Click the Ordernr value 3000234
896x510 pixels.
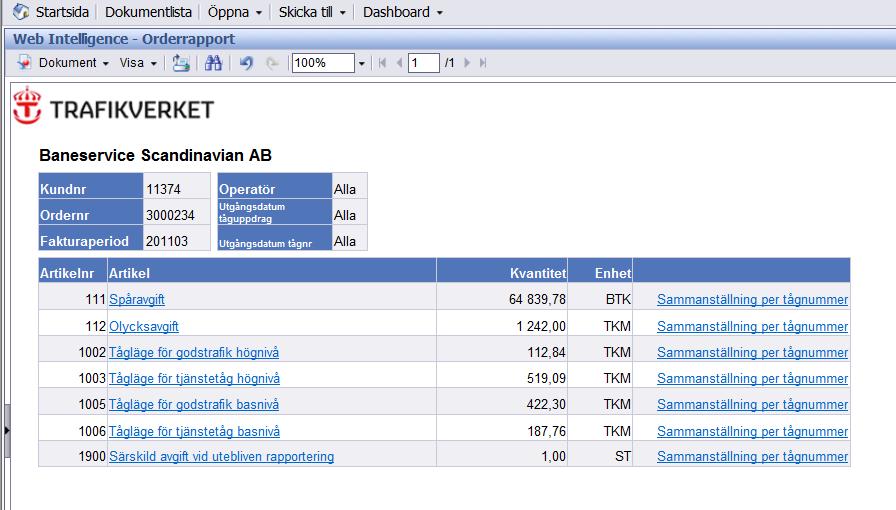pos(170,215)
